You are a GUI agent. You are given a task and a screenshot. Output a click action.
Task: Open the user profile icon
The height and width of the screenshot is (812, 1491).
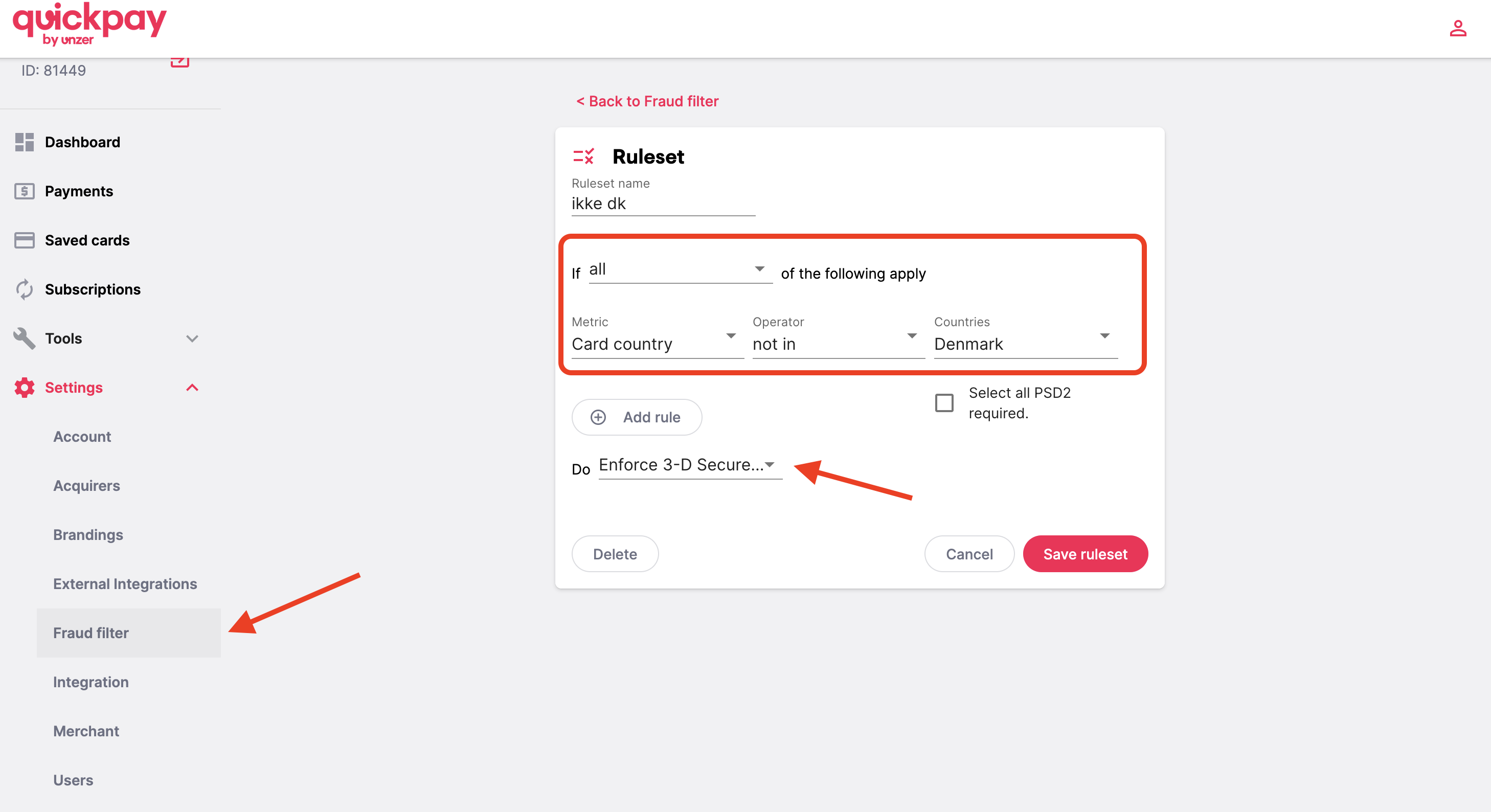[1457, 28]
